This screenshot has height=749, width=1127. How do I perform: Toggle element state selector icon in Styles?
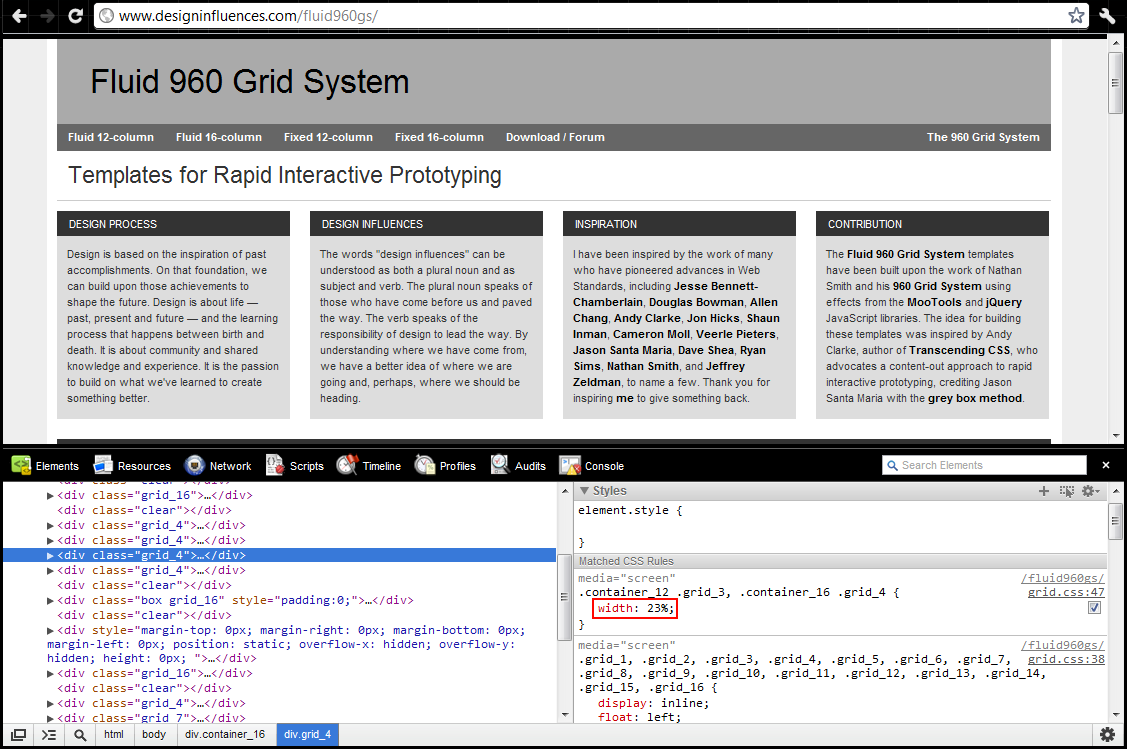tap(1067, 491)
